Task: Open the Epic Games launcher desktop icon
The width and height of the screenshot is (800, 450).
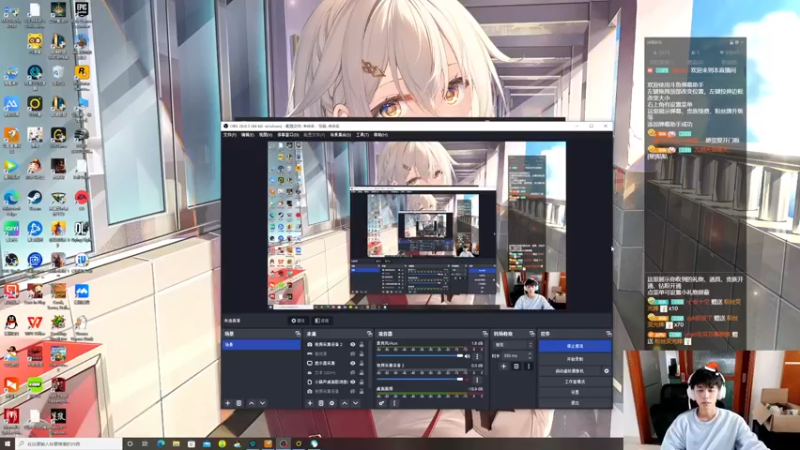Action: pos(82,12)
